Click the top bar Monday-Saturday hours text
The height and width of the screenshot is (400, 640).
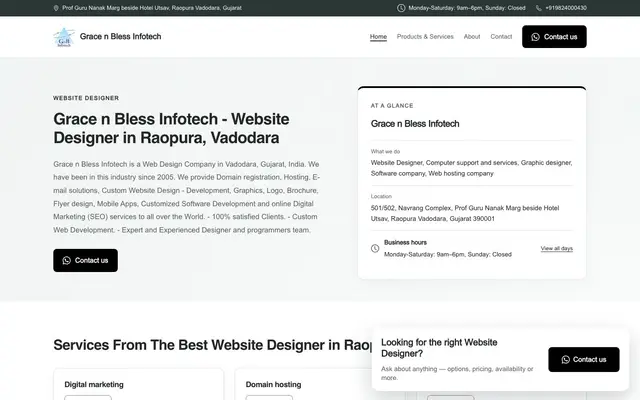(x=467, y=8)
